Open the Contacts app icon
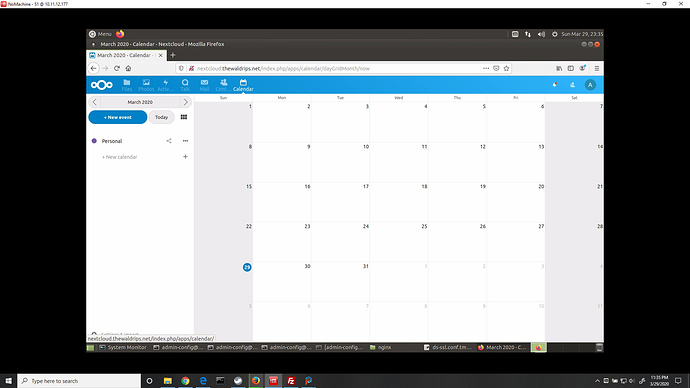Screen dimensions: 690x388 224,82
